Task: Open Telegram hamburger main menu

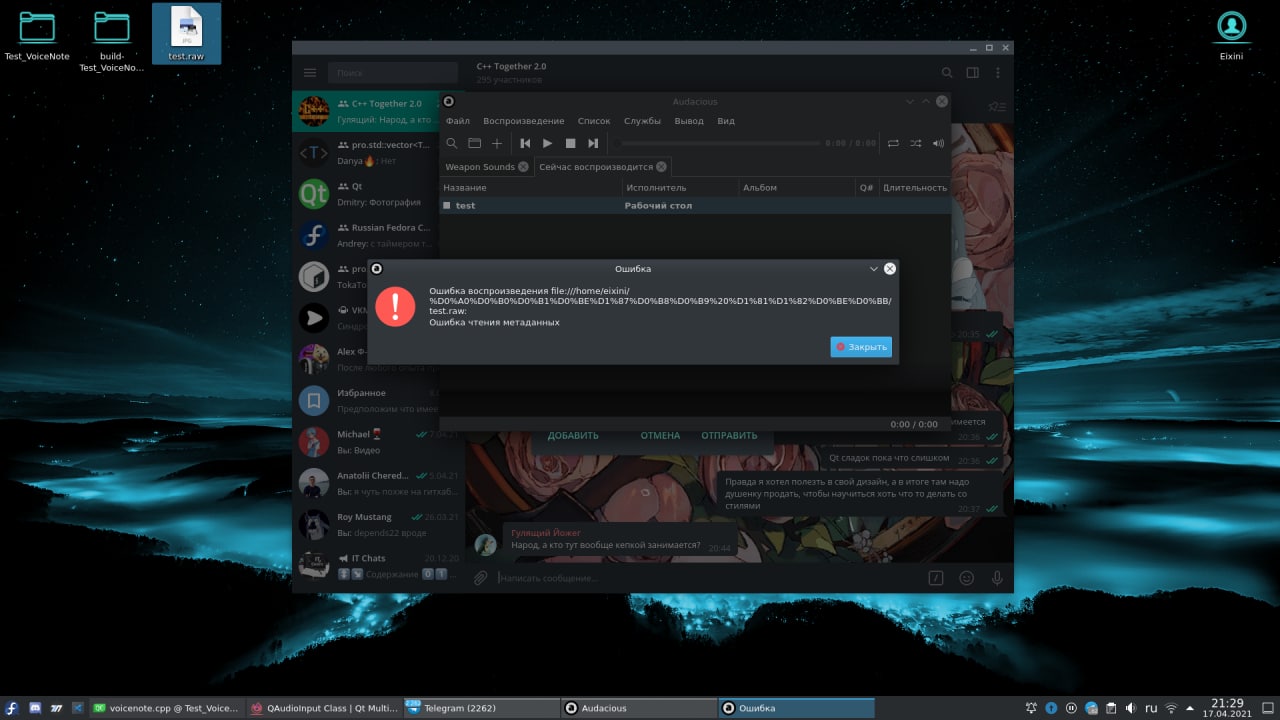Action: [x=310, y=73]
